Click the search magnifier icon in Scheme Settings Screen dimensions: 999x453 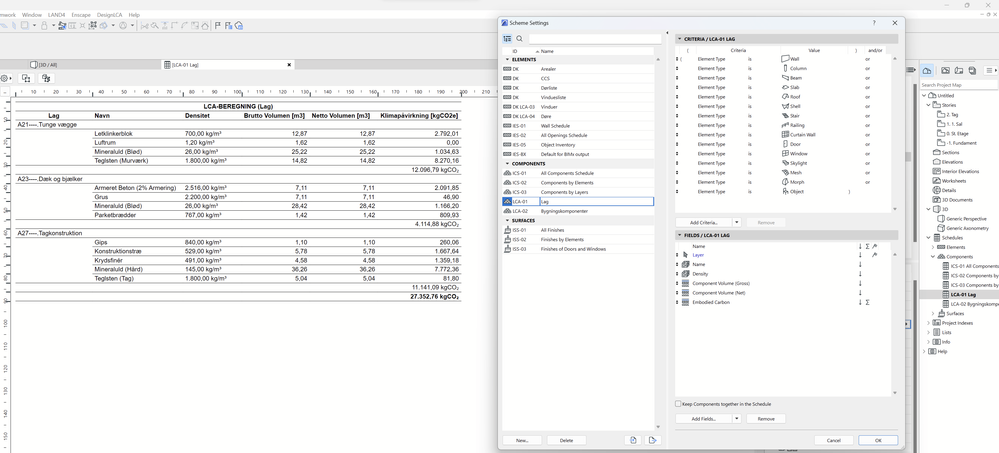pyautogui.click(x=520, y=39)
